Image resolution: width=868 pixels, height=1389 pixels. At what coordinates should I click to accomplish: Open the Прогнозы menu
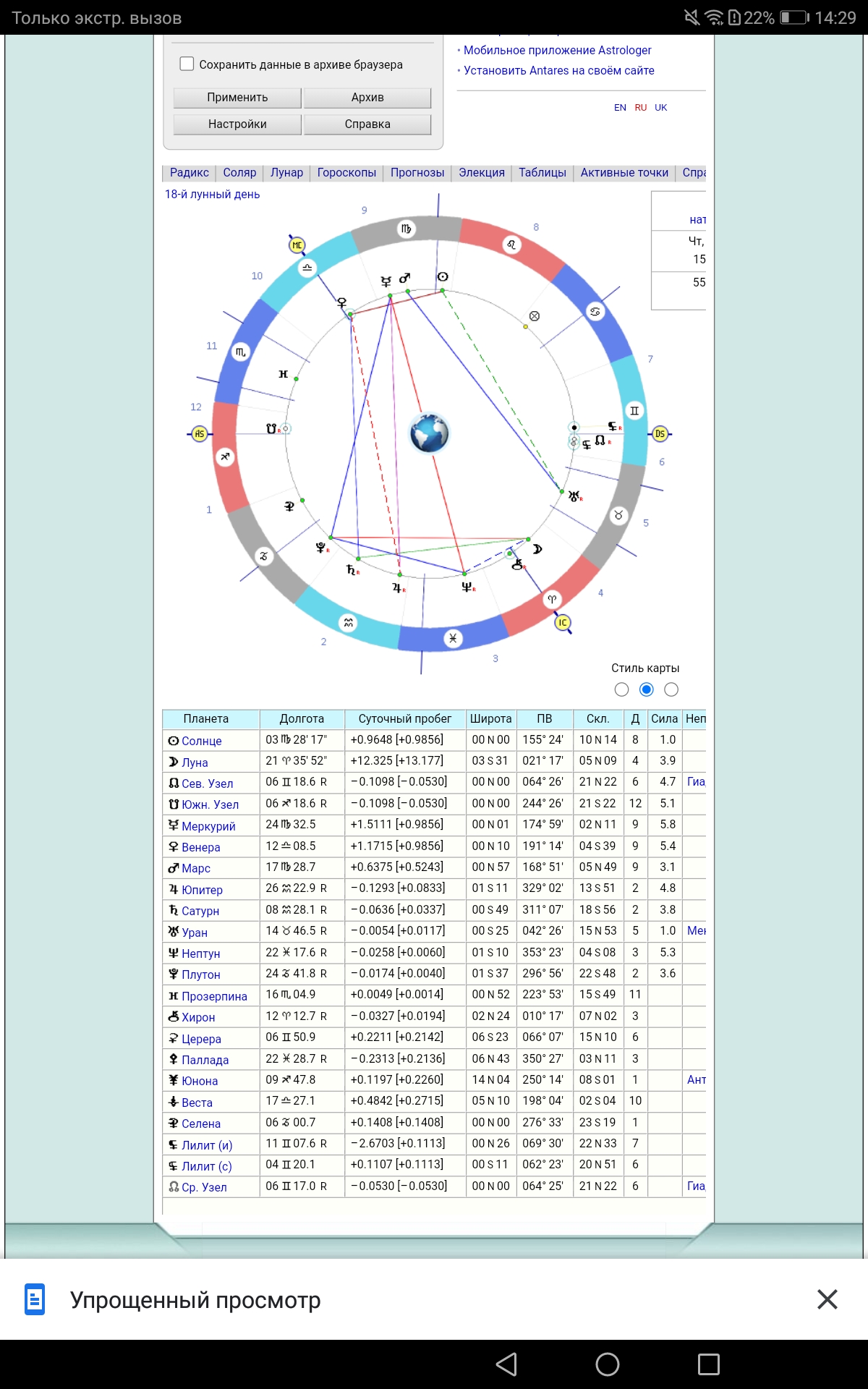[417, 173]
